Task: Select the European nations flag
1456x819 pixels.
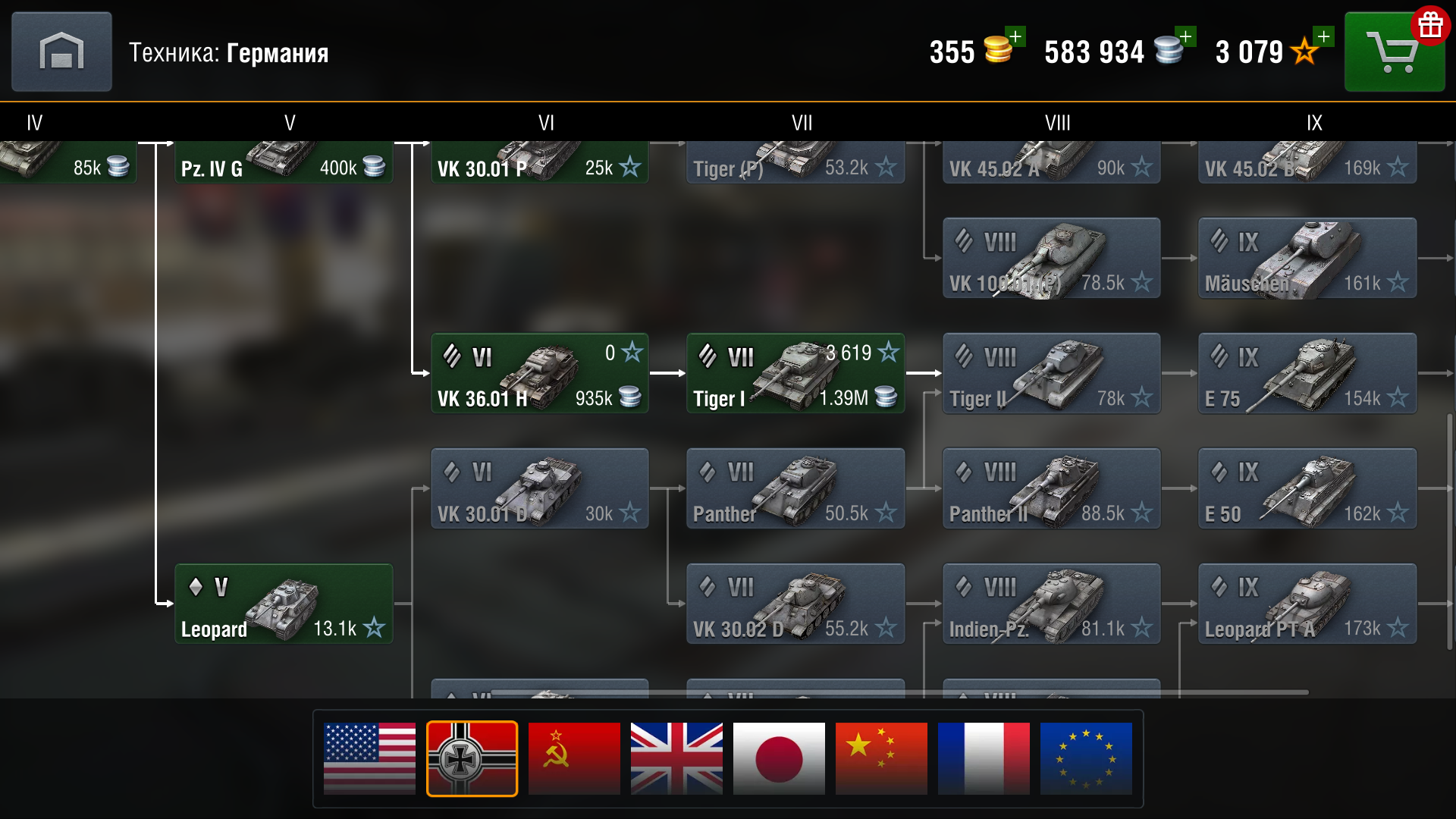Action: point(1086,758)
